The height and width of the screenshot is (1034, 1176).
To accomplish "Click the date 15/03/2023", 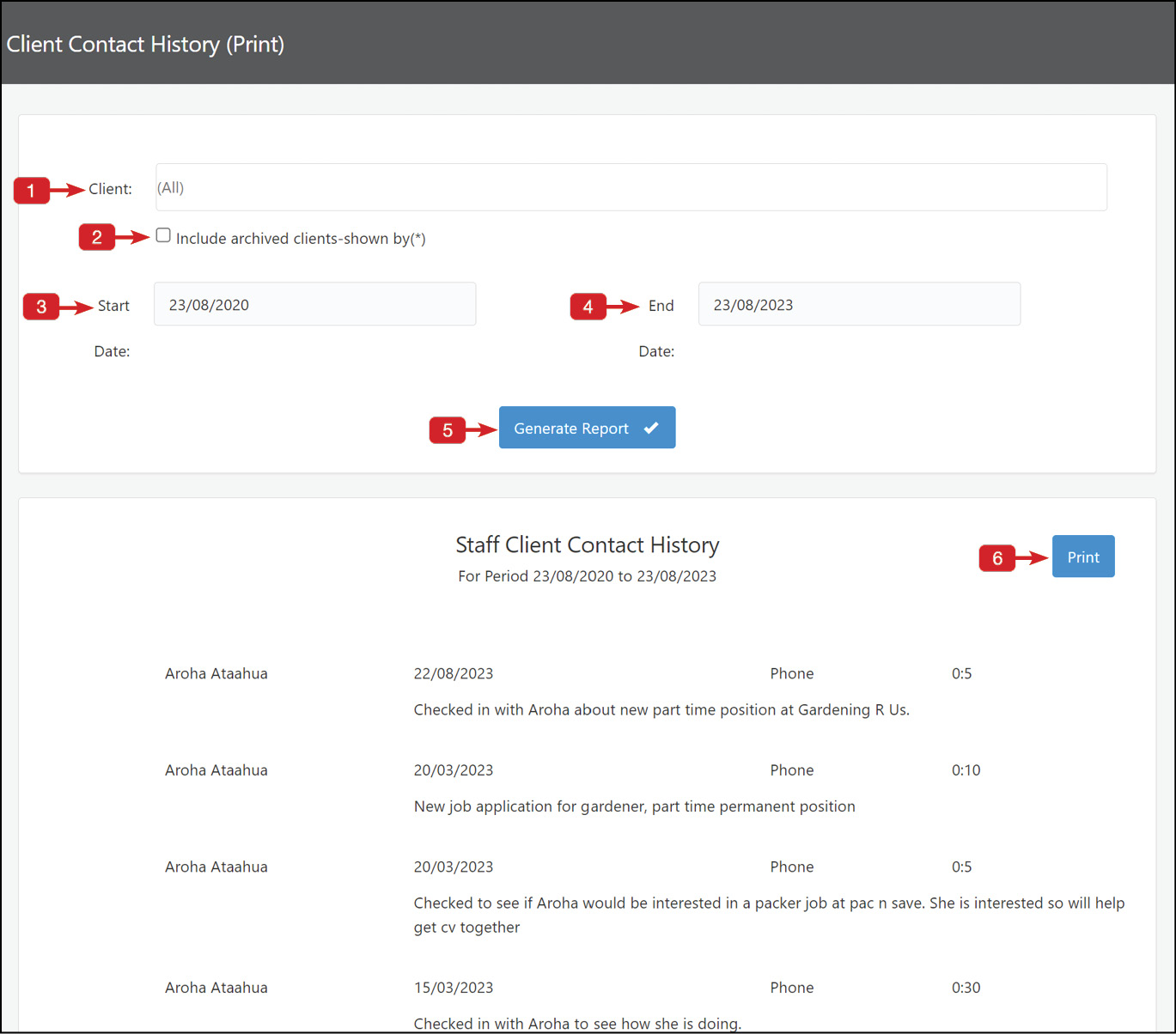I will tap(454, 988).
